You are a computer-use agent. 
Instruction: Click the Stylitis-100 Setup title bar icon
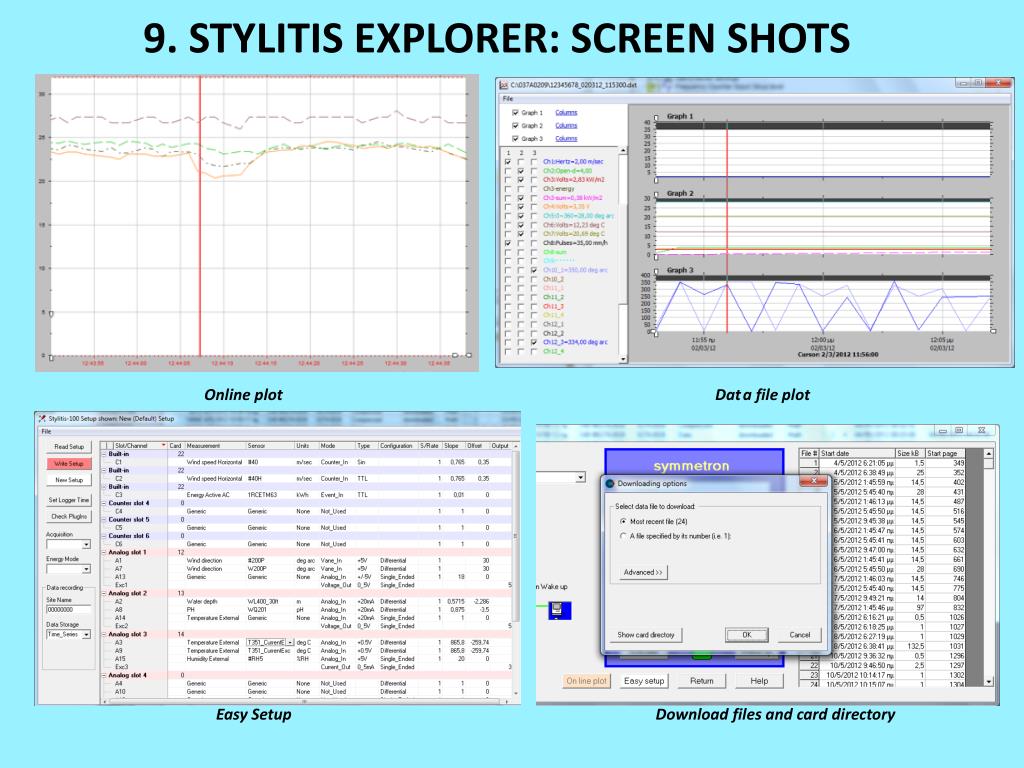click(42, 419)
